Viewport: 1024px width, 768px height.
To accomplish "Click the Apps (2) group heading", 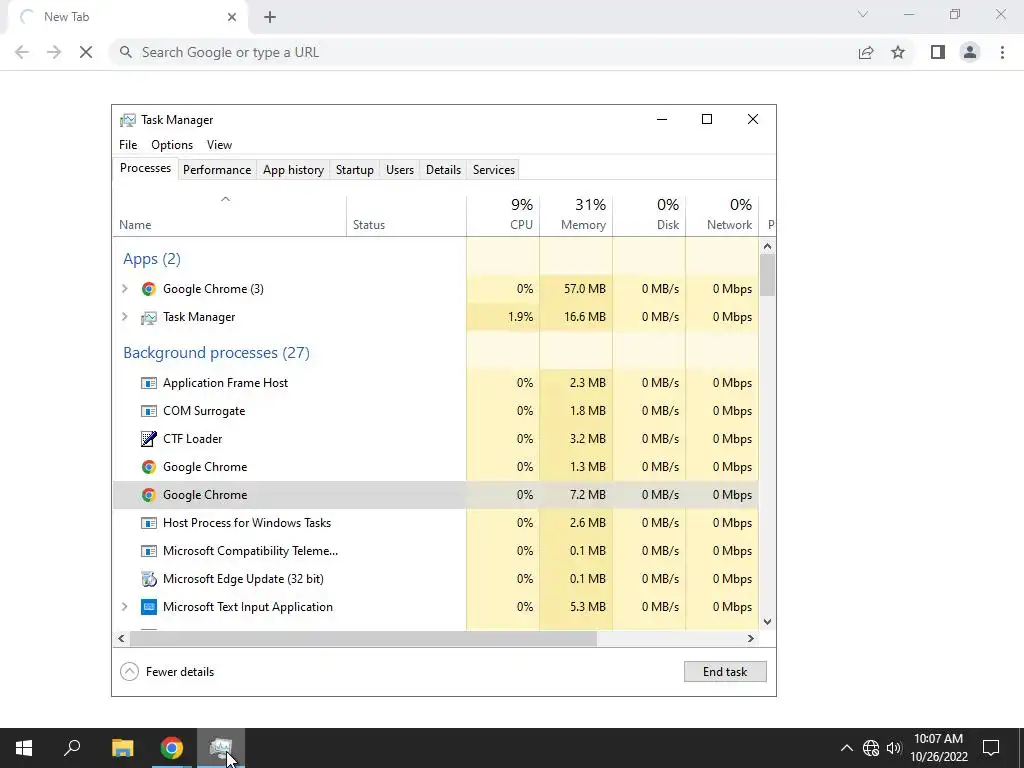I will point(152,259).
